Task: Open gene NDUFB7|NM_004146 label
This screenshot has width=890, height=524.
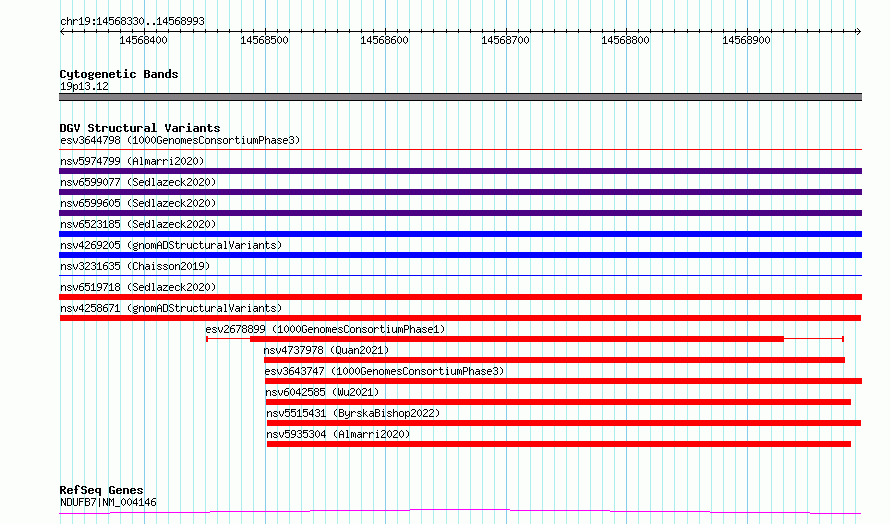Action: pos(108,502)
